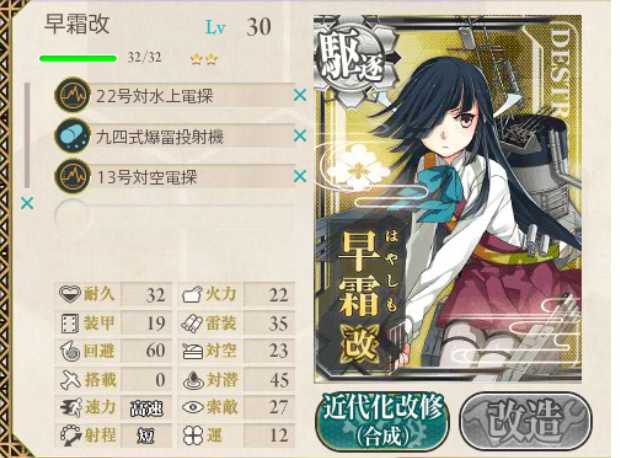This screenshot has height=458, width=620.
Task: Open the 近代化改修 (合成) modernization button
Action: pyautogui.click(x=382, y=422)
